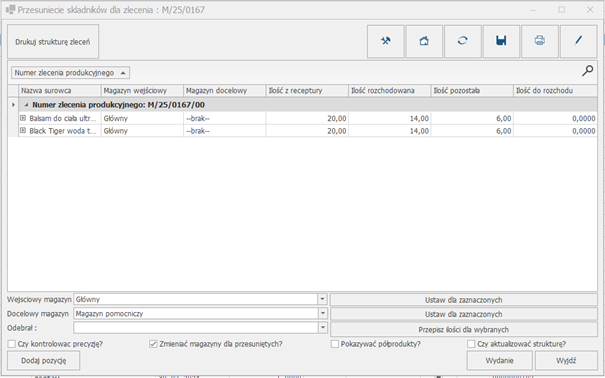This screenshot has width=605, height=378.
Task: Collapse group M/25/0167/00 row triangle
Action: (26, 105)
